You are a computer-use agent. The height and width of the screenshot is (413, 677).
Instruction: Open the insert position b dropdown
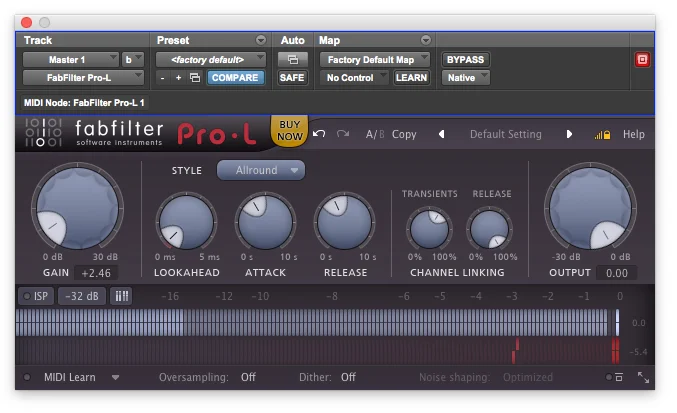coord(133,60)
